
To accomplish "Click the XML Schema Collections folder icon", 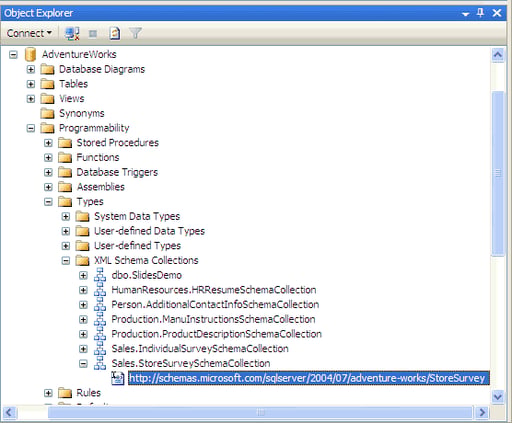I will (82, 260).
